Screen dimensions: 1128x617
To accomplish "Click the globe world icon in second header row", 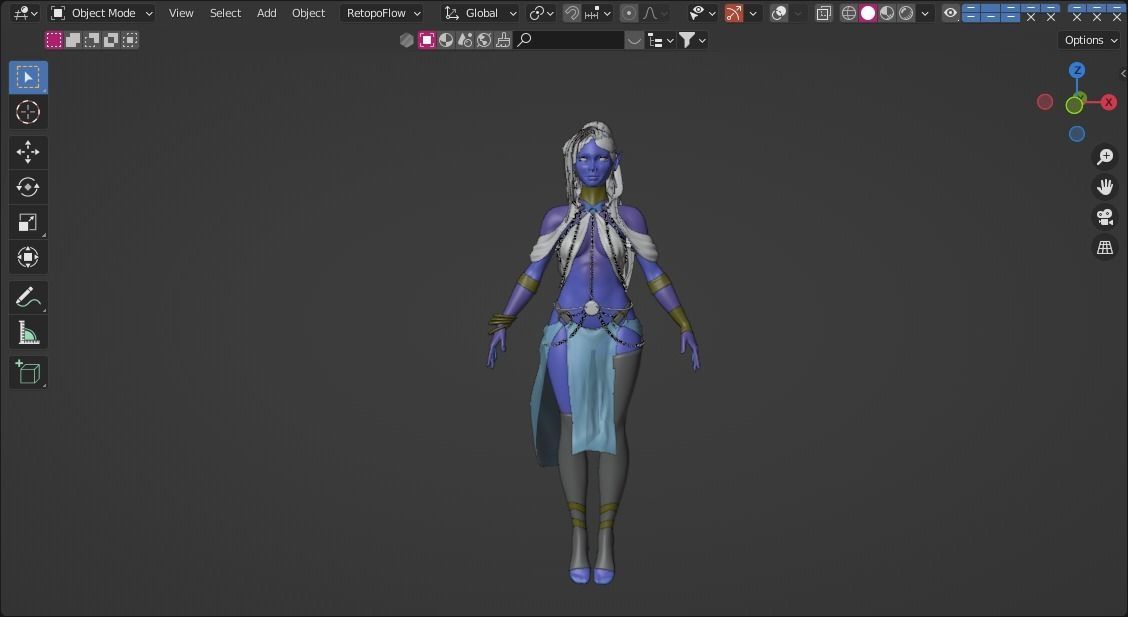I will point(484,40).
